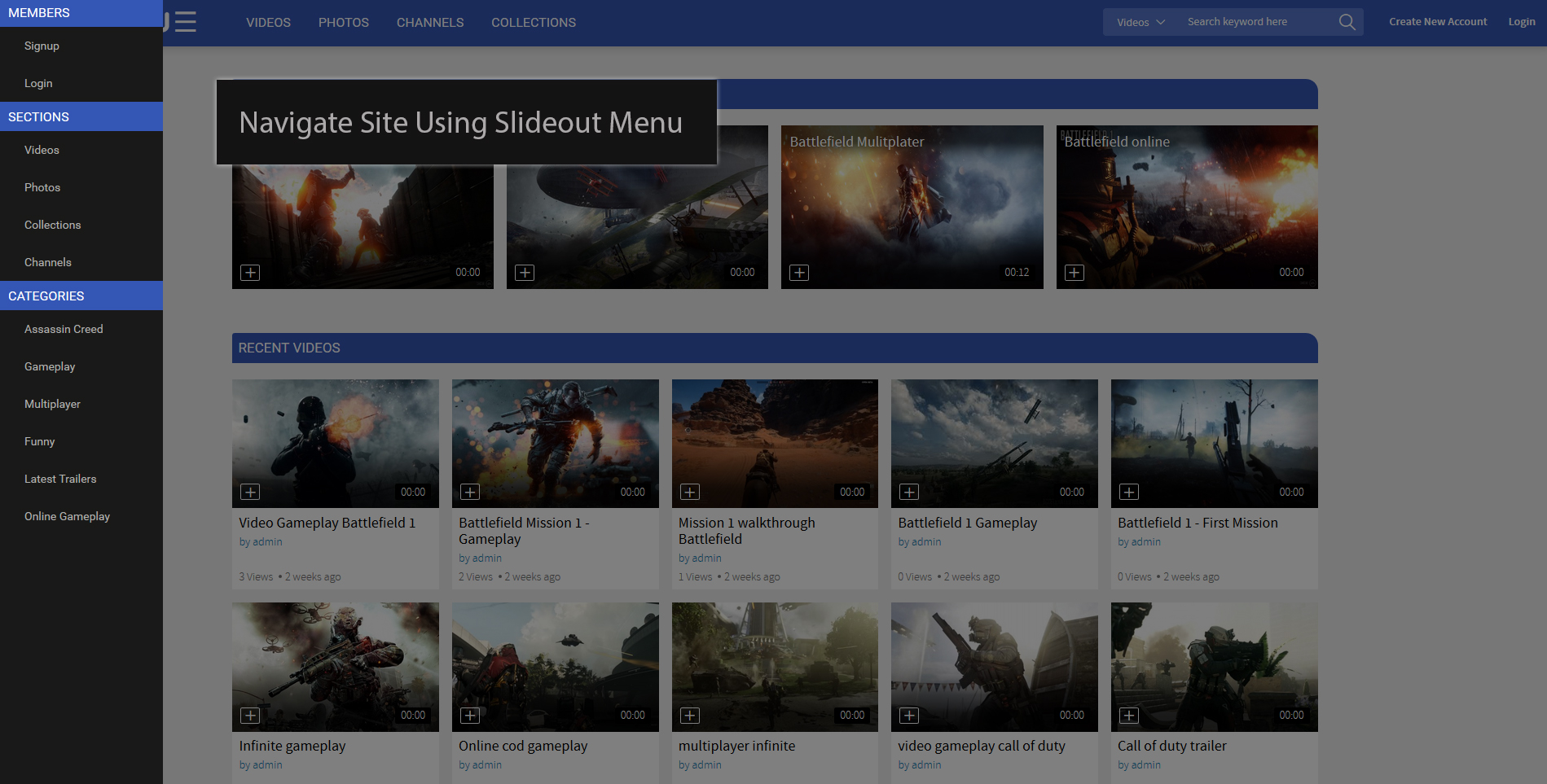
Task: Click Battlefield 1 Gameplay title link
Action: tap(968, 523)
